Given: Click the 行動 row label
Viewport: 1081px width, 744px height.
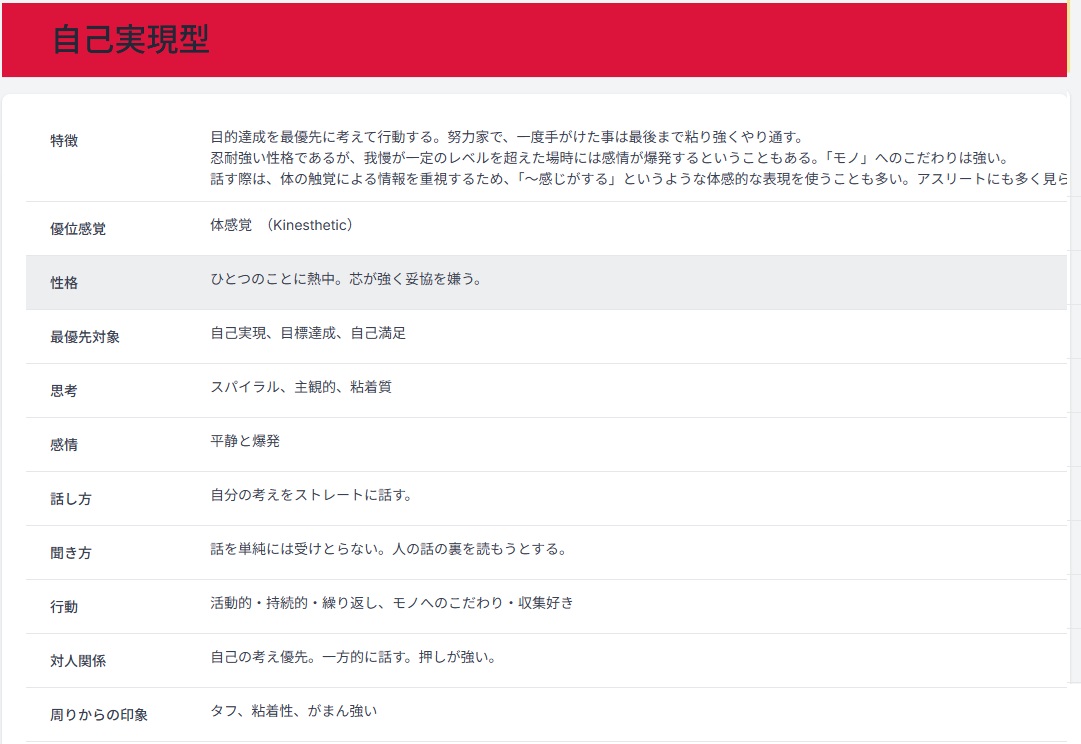Looking at the screenshot, I should pyautogui.click(x=64, y=607).
